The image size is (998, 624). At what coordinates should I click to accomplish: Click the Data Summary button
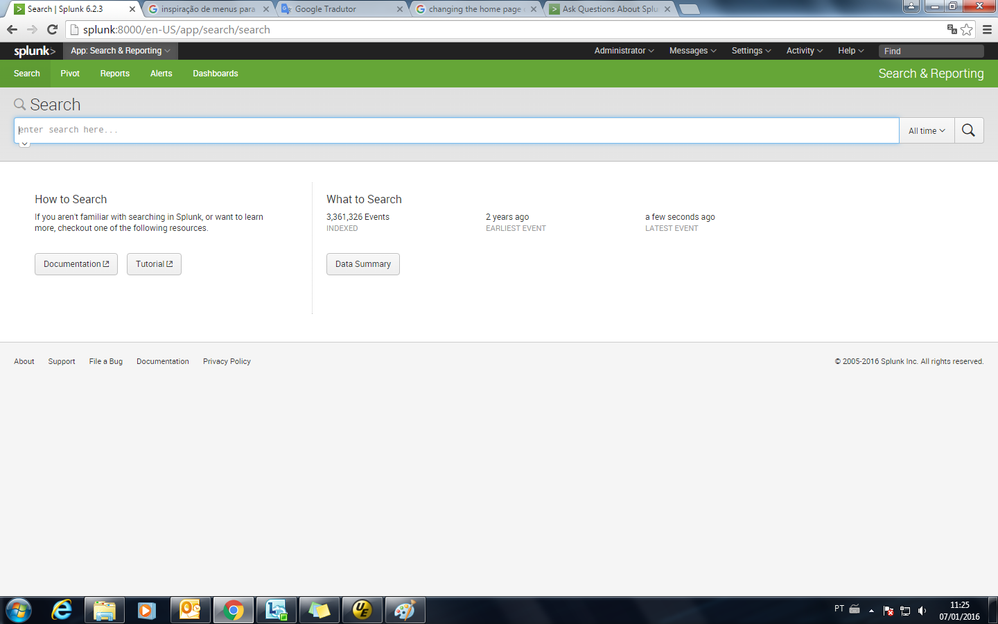(363, 264)
